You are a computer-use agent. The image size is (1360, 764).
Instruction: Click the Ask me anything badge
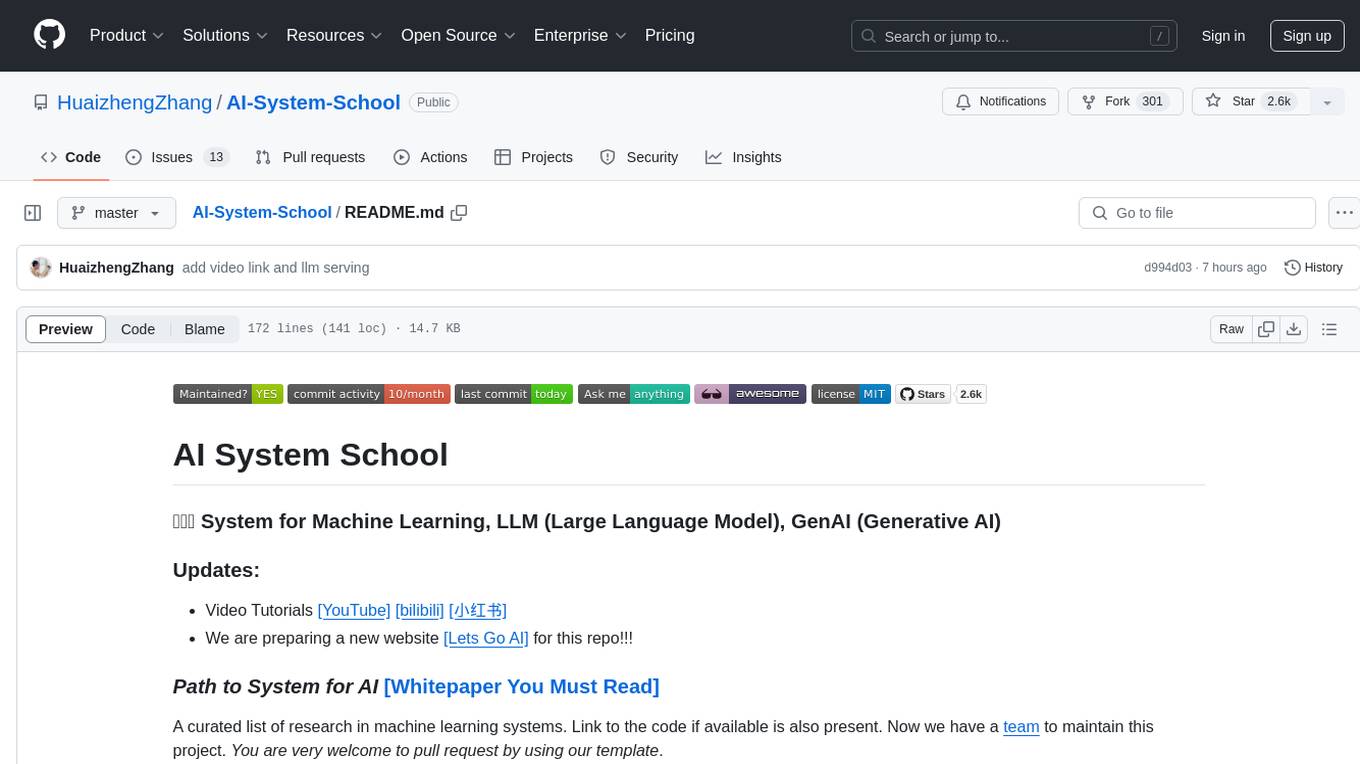pos(634,394)
